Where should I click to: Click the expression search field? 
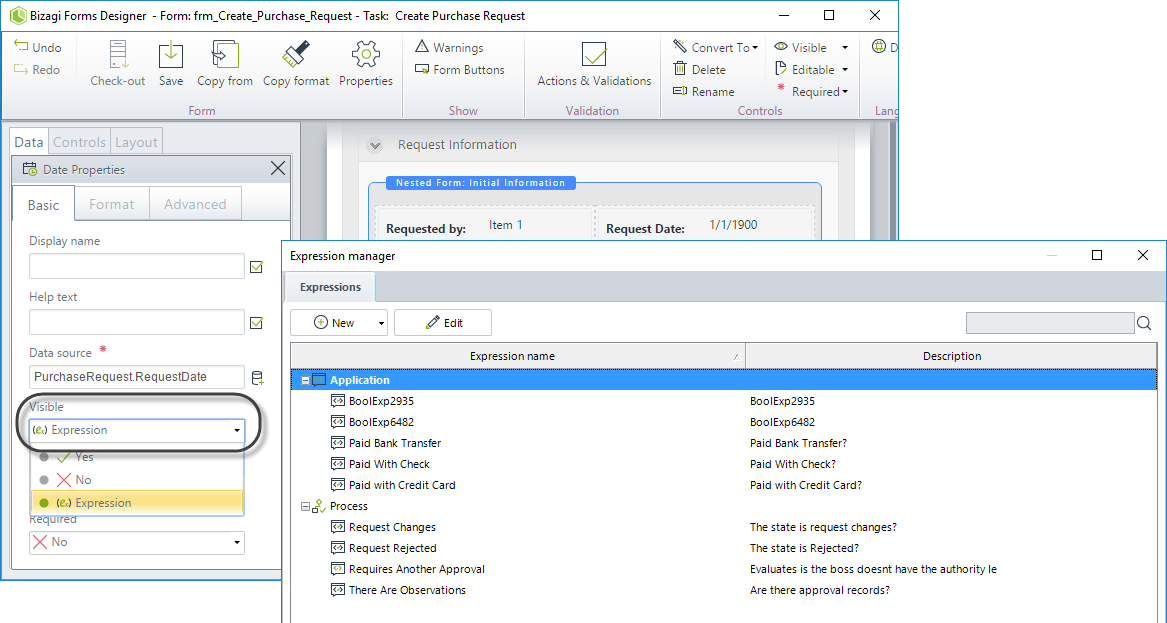click(x=1050, y=323)
